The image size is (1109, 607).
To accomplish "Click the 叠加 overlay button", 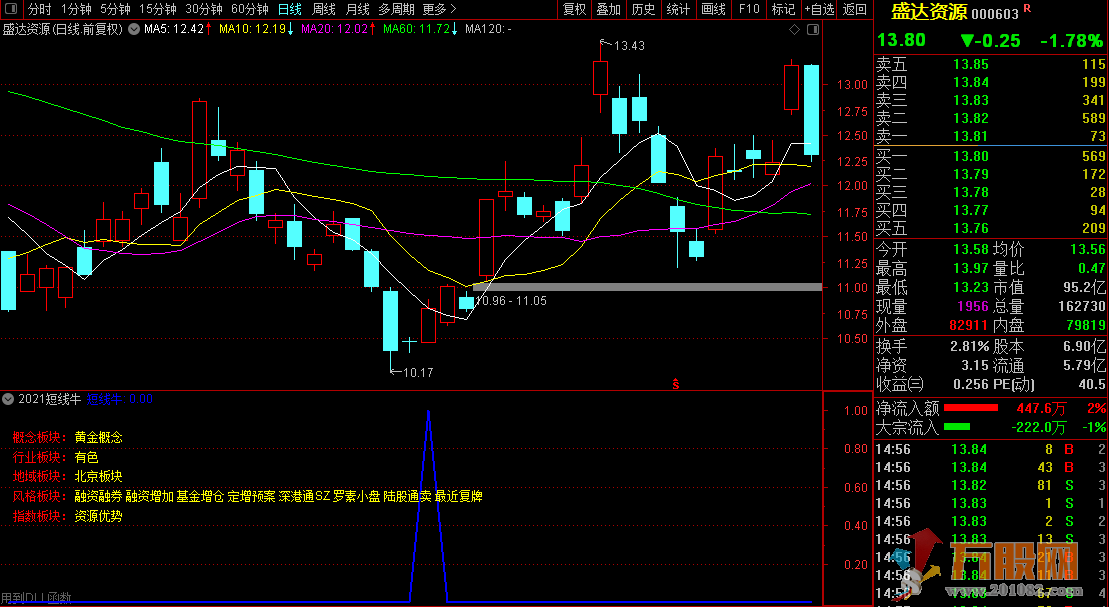I will click(608, 9).
